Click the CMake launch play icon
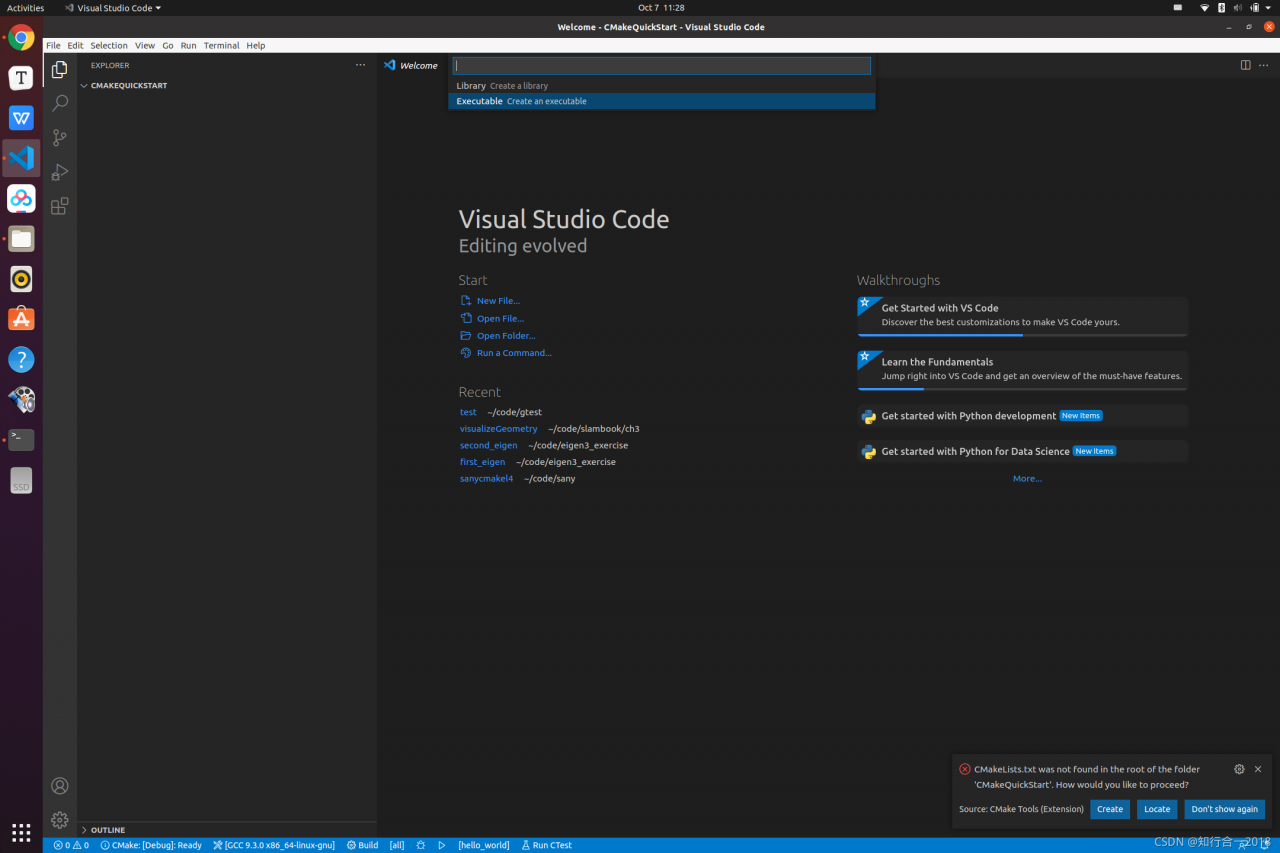This screenshot has height=853, width=1280. click(441, 845)
